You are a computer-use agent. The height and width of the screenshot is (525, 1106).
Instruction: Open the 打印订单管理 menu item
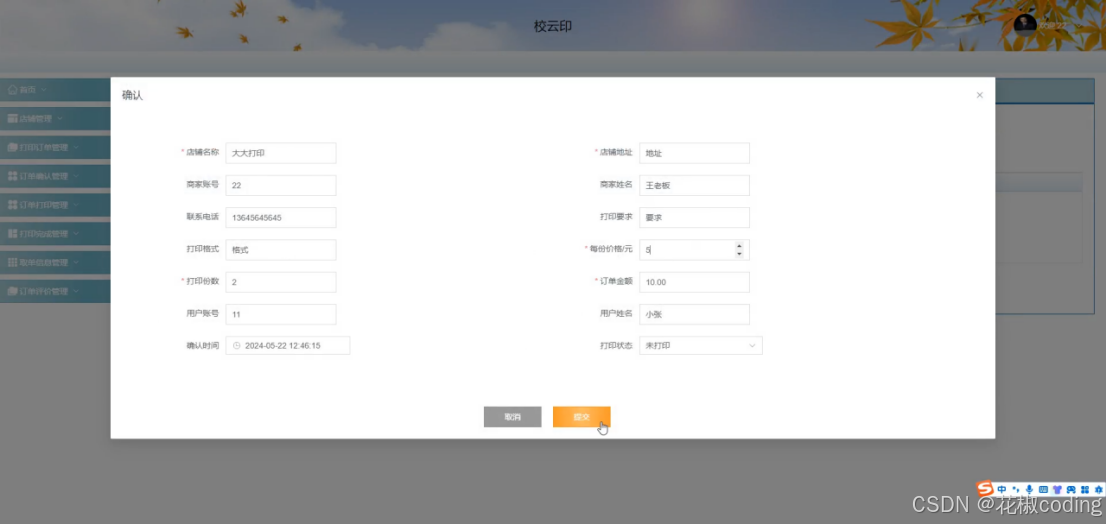pos(55,147)
